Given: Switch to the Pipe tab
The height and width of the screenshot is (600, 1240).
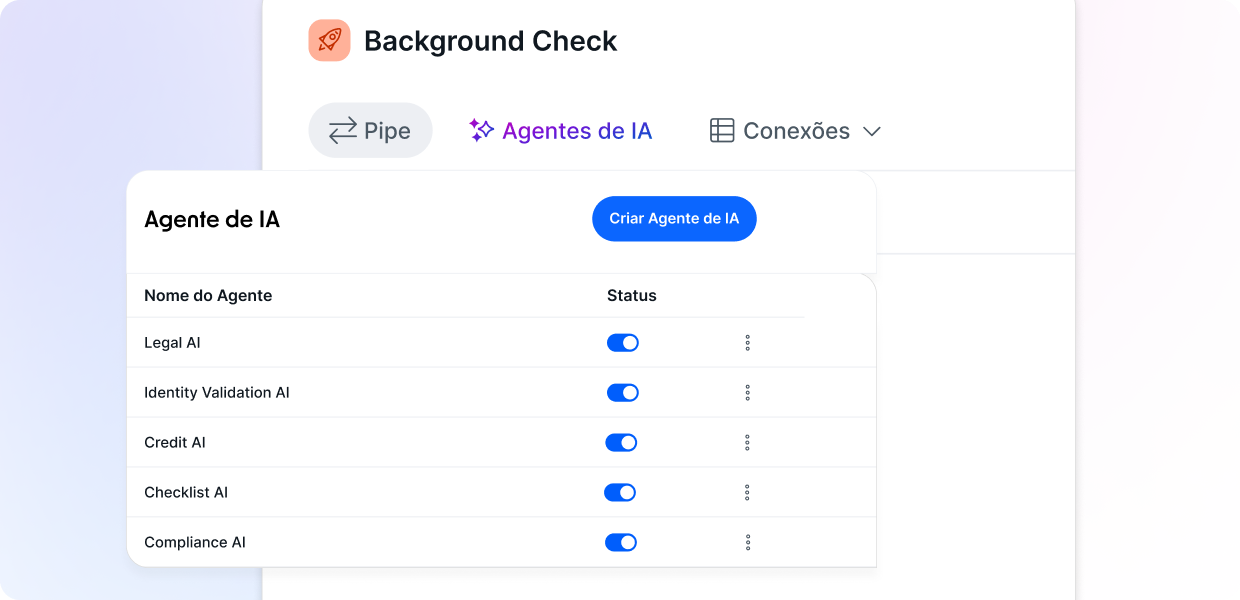Looking at the screenshot, I should (x=370, y=131).
